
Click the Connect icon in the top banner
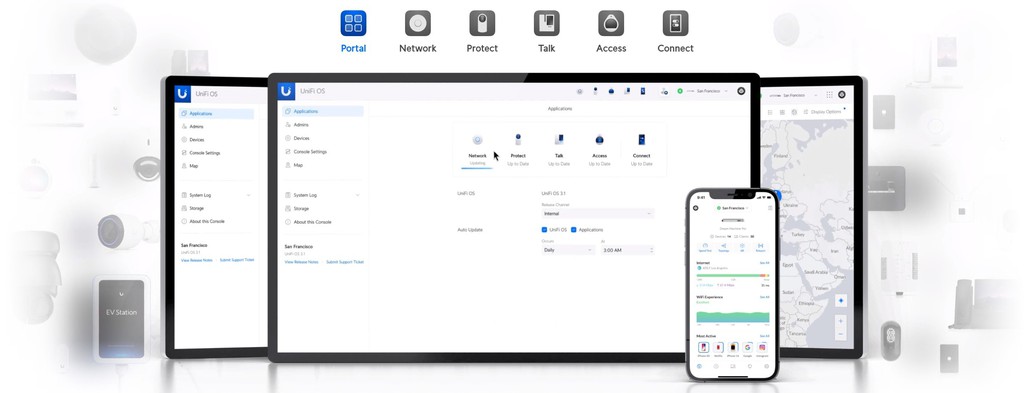point(675,24)
